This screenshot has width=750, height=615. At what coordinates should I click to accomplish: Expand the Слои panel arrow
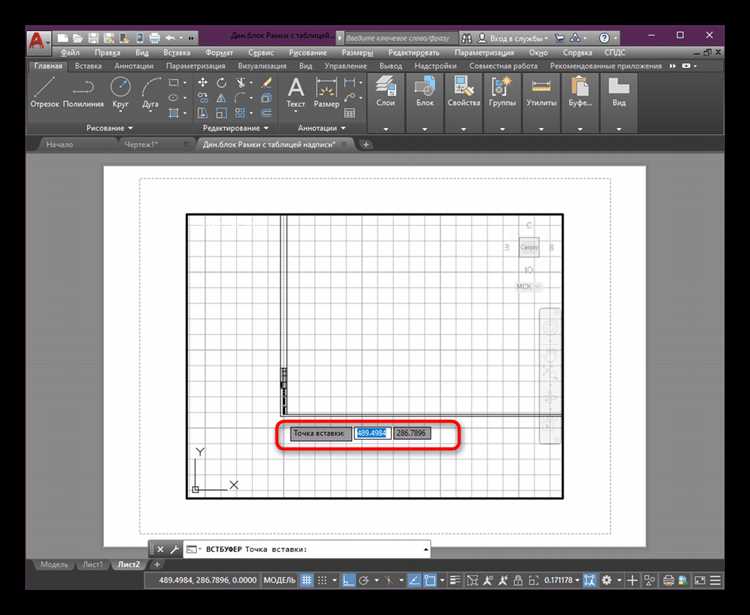pyautogui.click(x=386, y=129)
